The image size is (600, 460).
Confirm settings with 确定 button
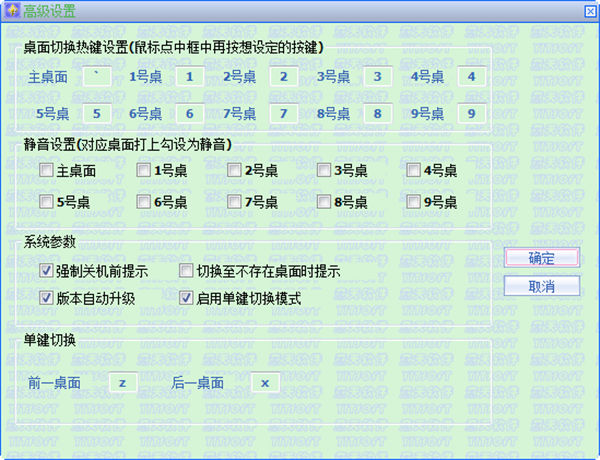(x=541, y=258)
